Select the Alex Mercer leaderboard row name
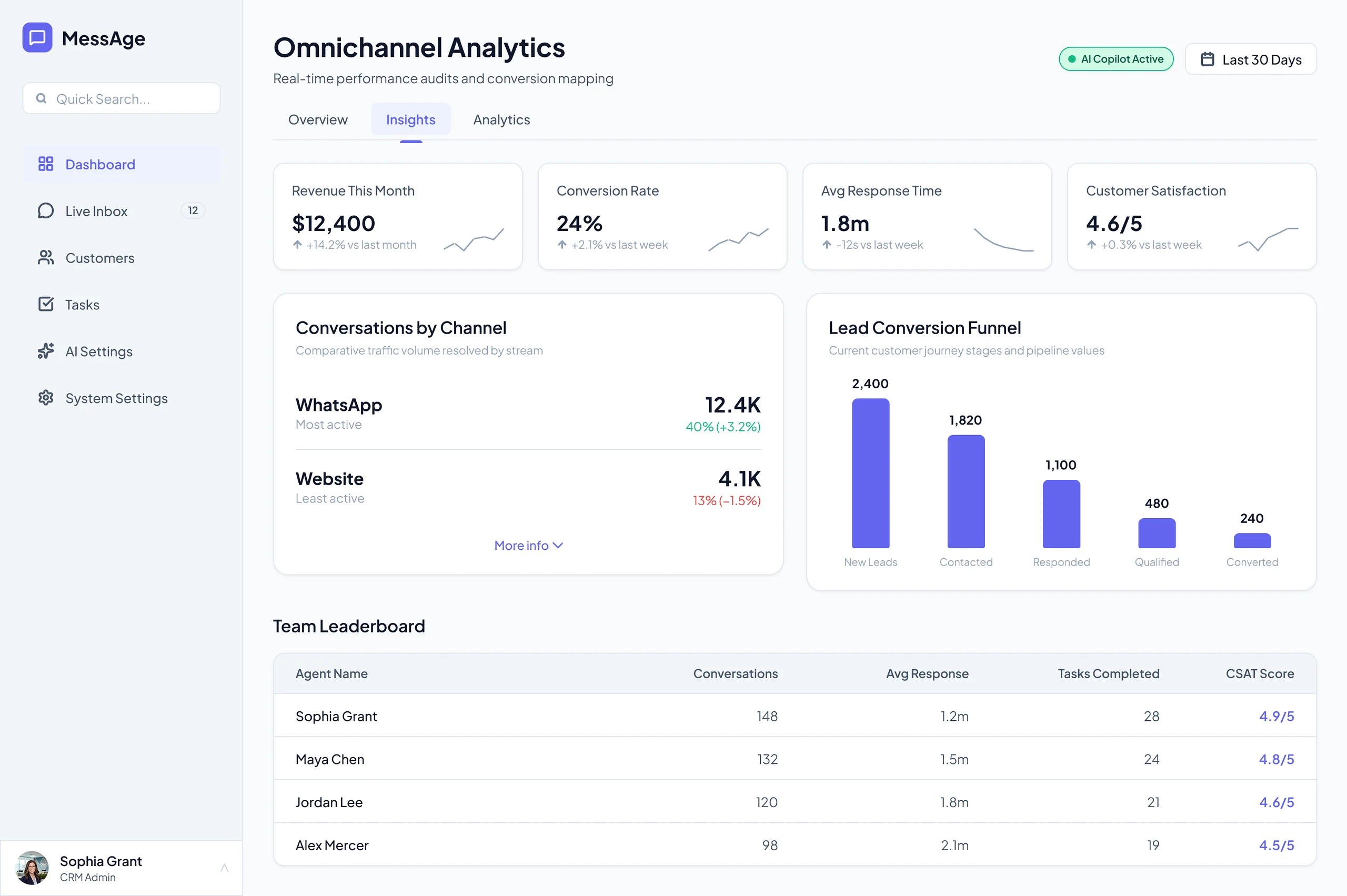 (x=331, y=844)
